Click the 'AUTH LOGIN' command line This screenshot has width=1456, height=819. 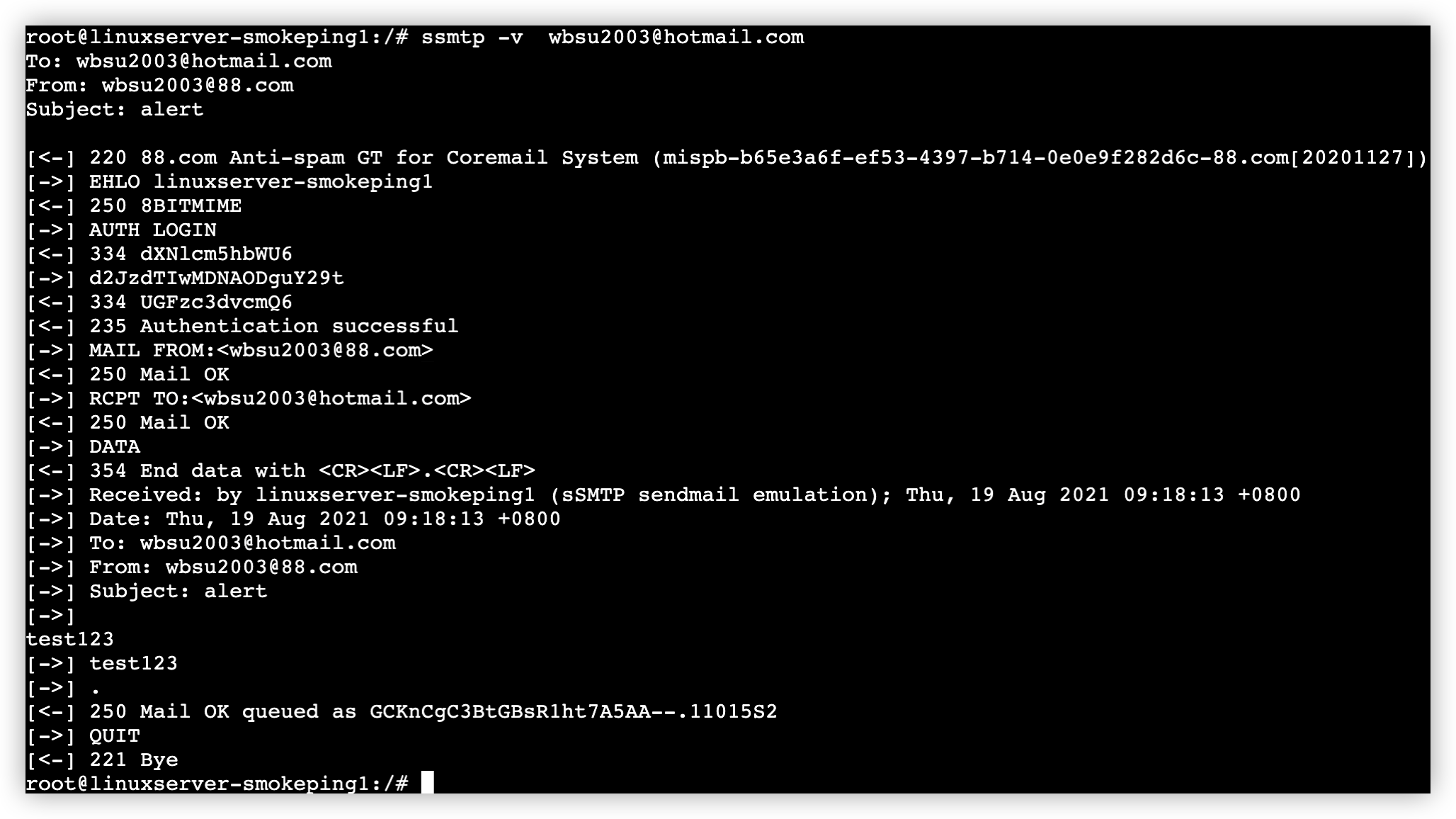152,230
